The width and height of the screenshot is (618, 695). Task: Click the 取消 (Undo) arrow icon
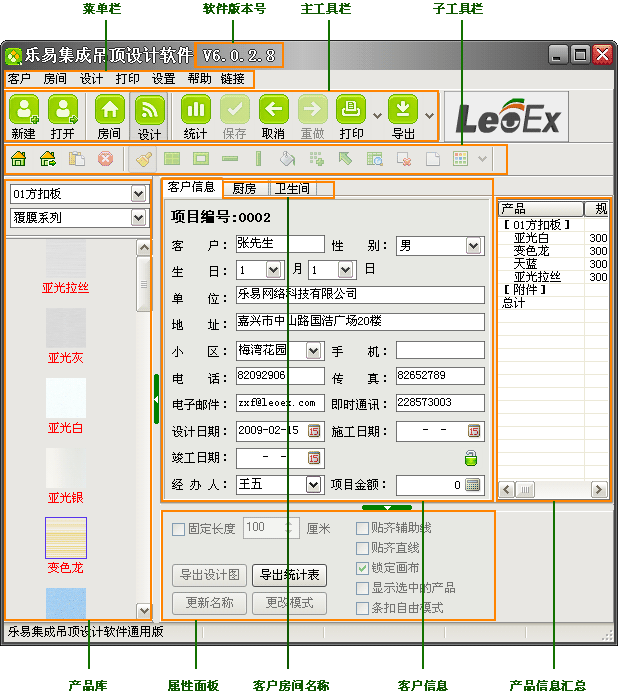click(273, 110)
